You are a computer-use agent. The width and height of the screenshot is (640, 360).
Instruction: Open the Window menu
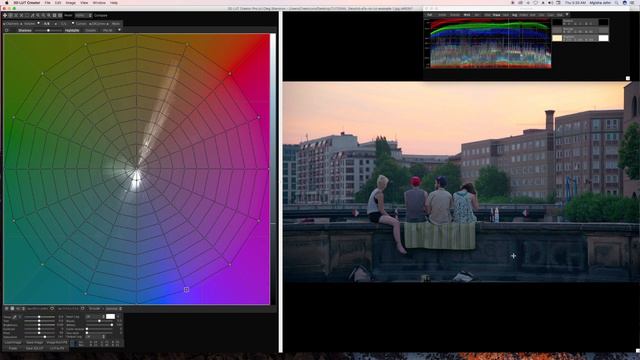99,3
